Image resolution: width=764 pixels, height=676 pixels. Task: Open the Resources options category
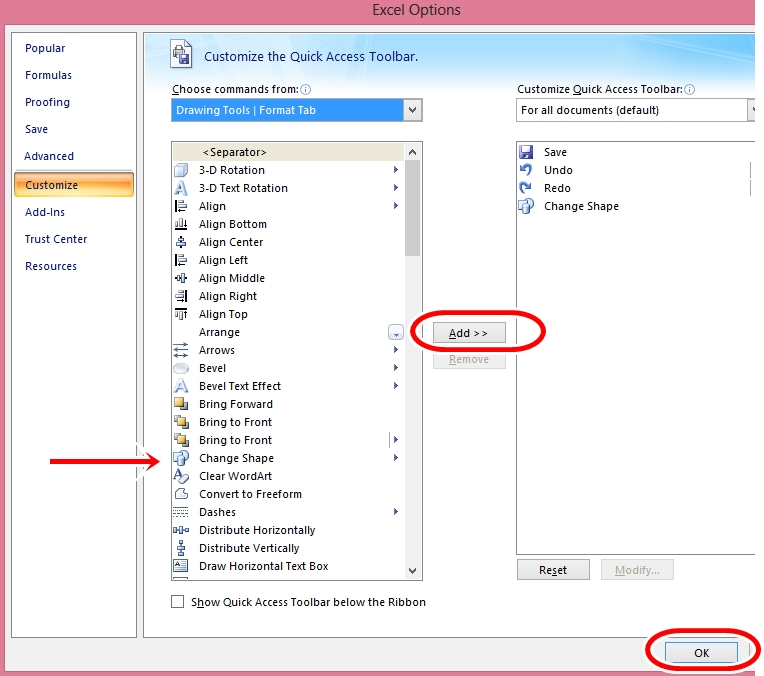tap(51, 266)
